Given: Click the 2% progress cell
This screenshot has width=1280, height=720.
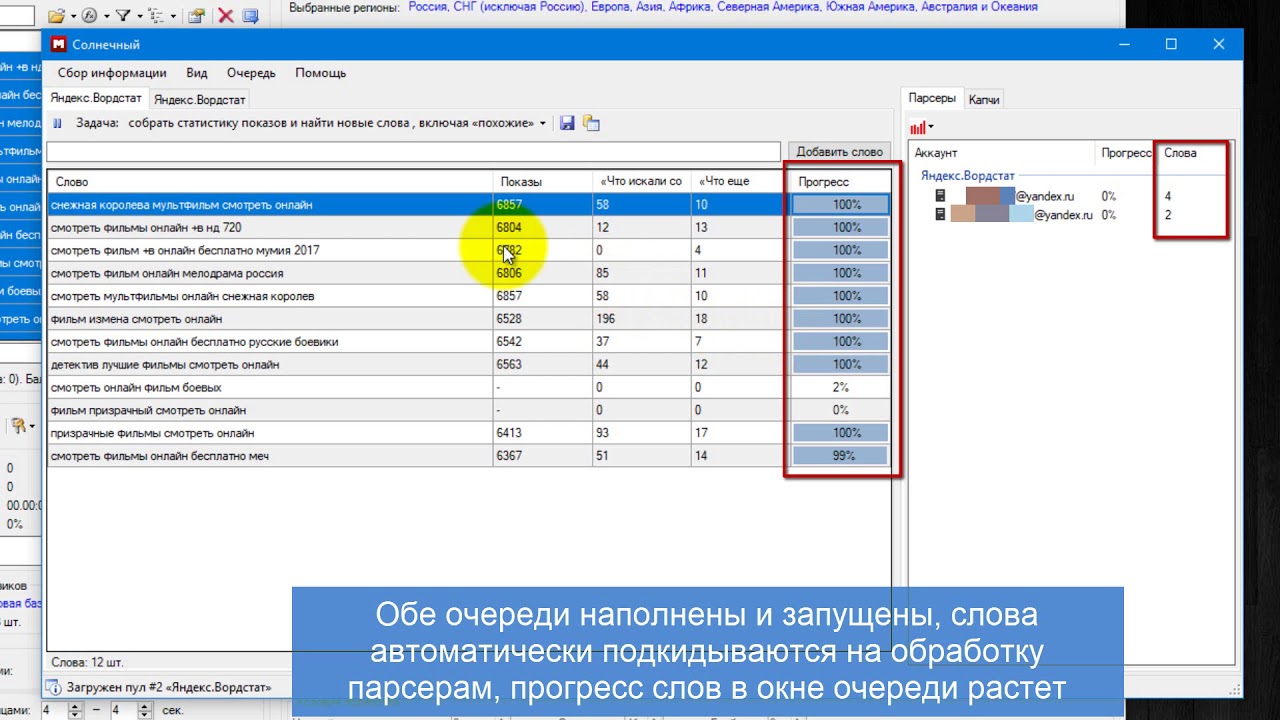Looking at the screenshot, I should coord(840,387).
